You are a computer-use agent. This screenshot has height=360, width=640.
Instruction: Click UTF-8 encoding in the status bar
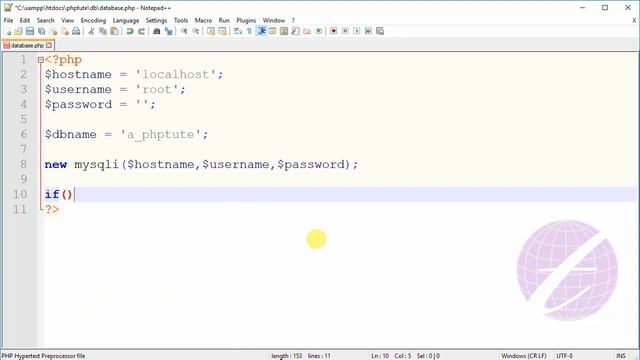click(x=564, y=356)
